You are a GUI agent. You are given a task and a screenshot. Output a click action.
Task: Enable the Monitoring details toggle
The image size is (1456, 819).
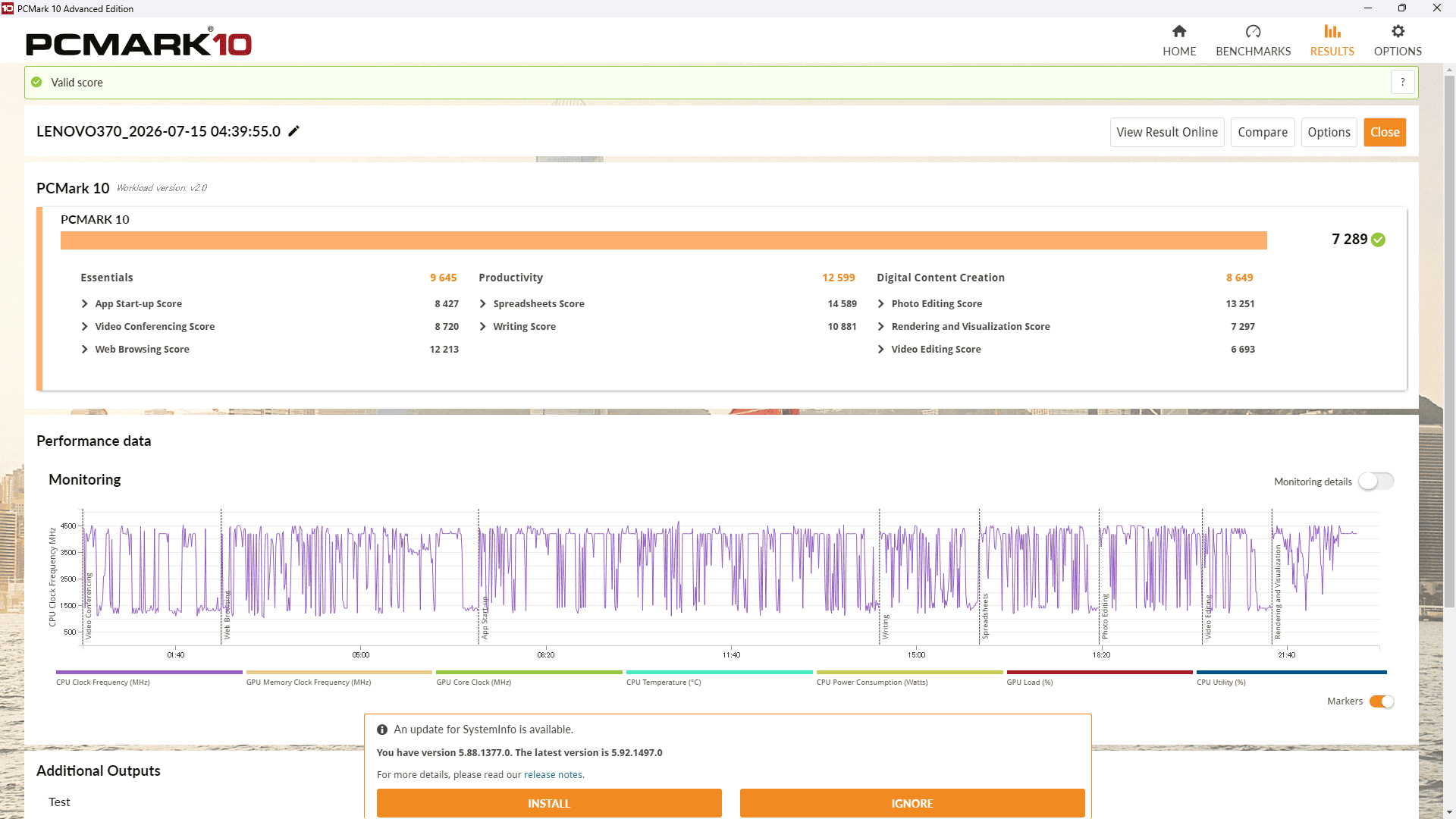click(x=1376, y=482)
